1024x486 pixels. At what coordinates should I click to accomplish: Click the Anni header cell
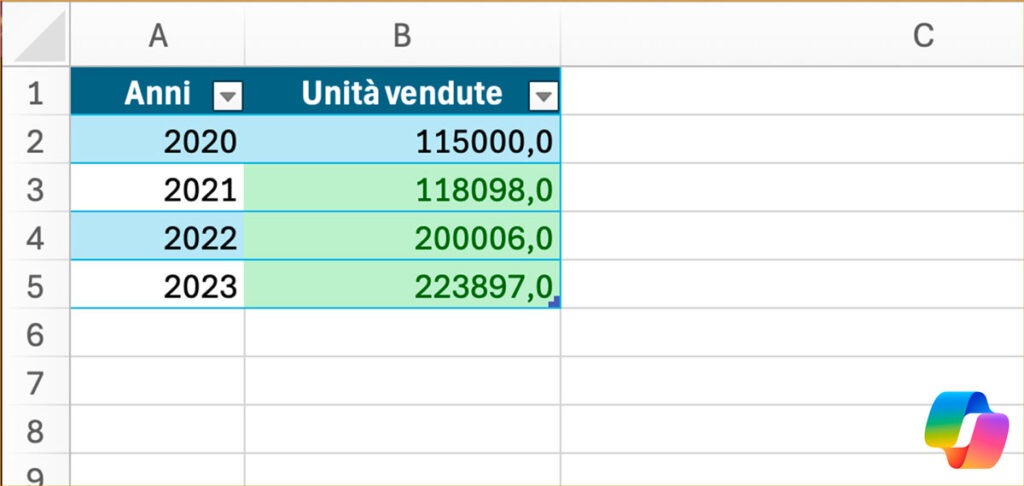pyautogui.click(x=157, y=91)
